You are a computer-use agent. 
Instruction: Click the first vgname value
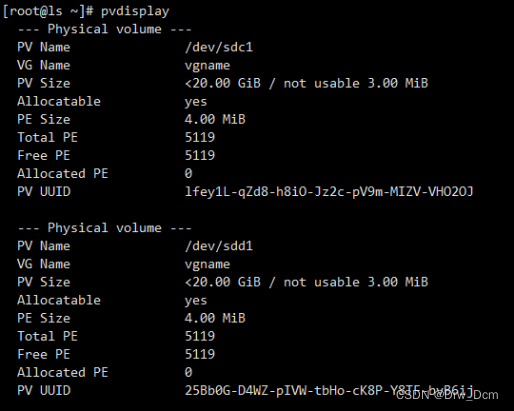tap(207, 66)
